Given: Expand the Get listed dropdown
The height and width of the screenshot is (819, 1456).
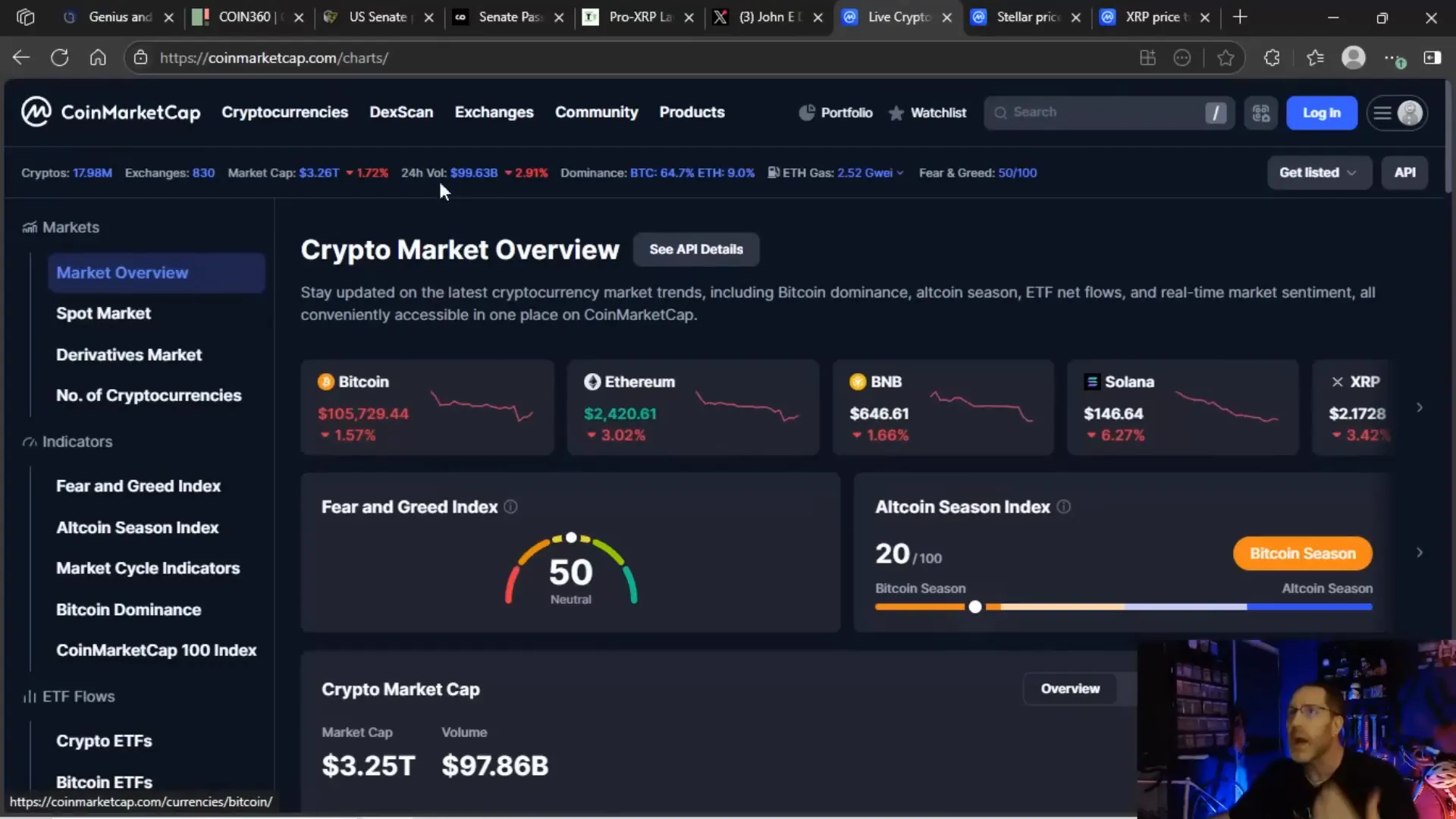Looking at the screenshot, I should pos(1319,173).
